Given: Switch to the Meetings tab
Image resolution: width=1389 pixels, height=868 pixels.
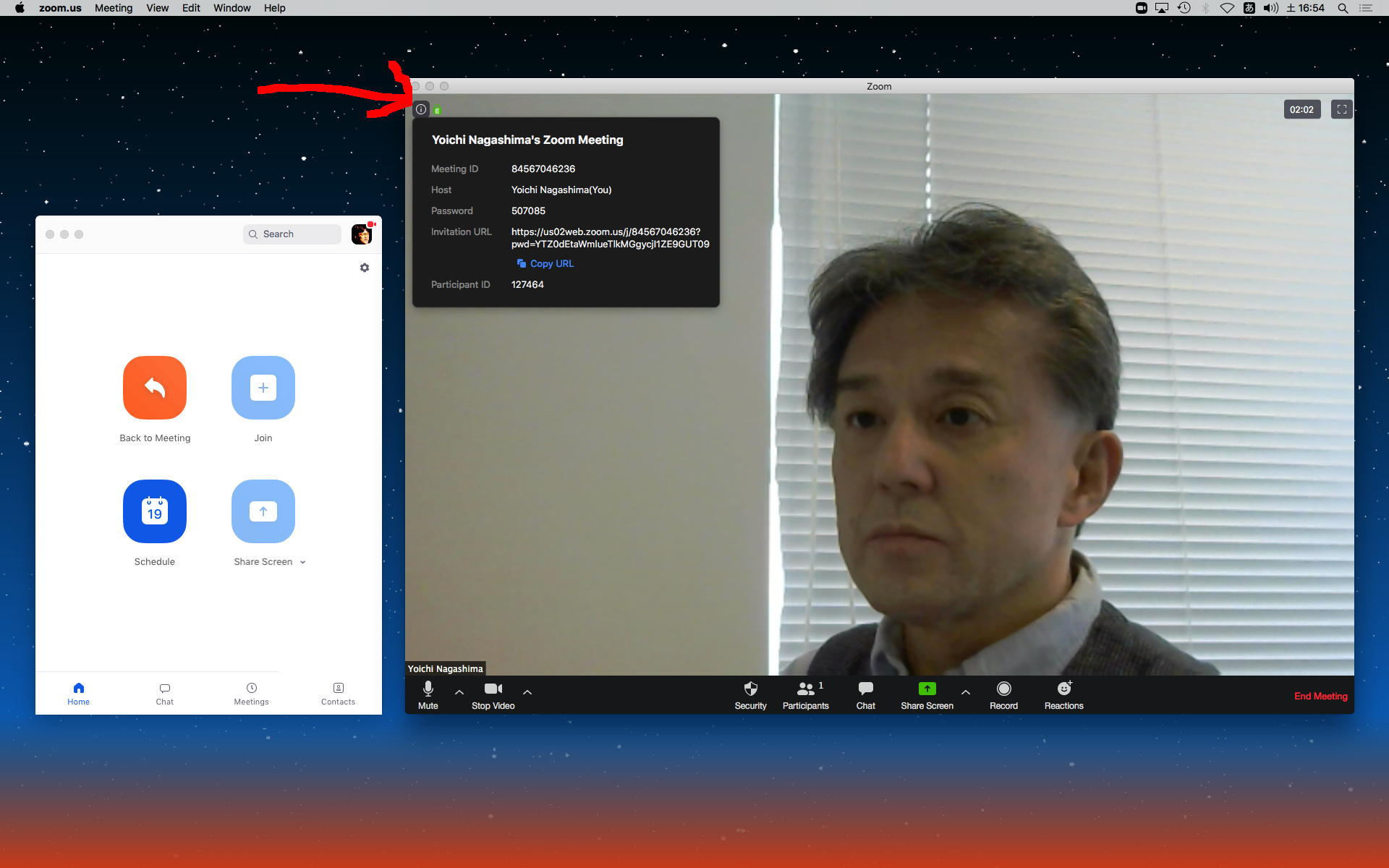Looking at the screenshot, I should (251, 693).
